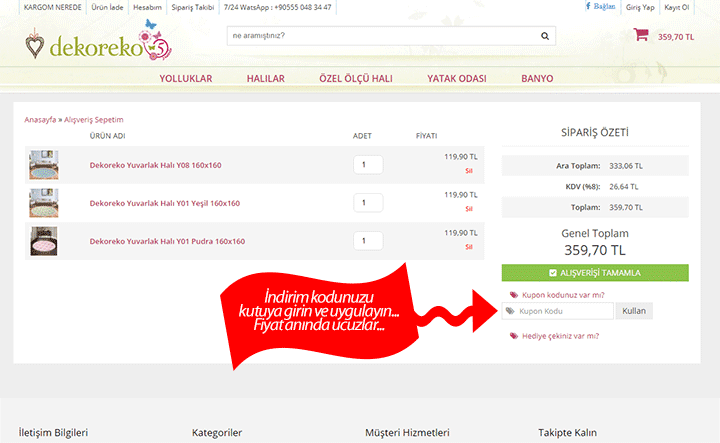Remove Y08 rug with Sil

(x=469, y=171)
